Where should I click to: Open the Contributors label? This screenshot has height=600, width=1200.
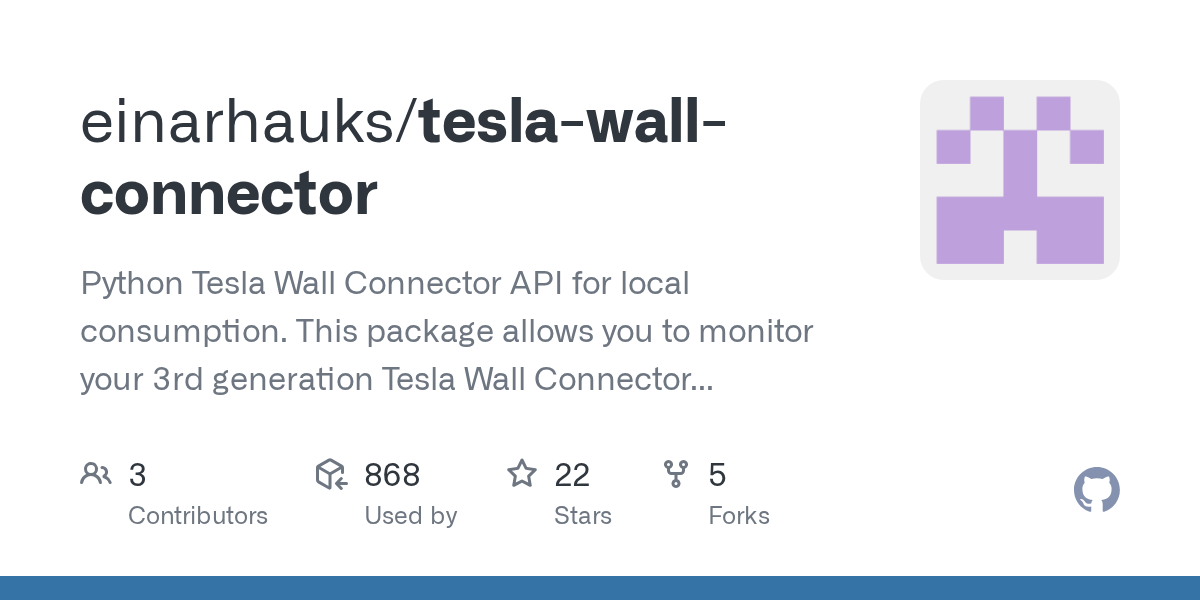click(198, 516)
